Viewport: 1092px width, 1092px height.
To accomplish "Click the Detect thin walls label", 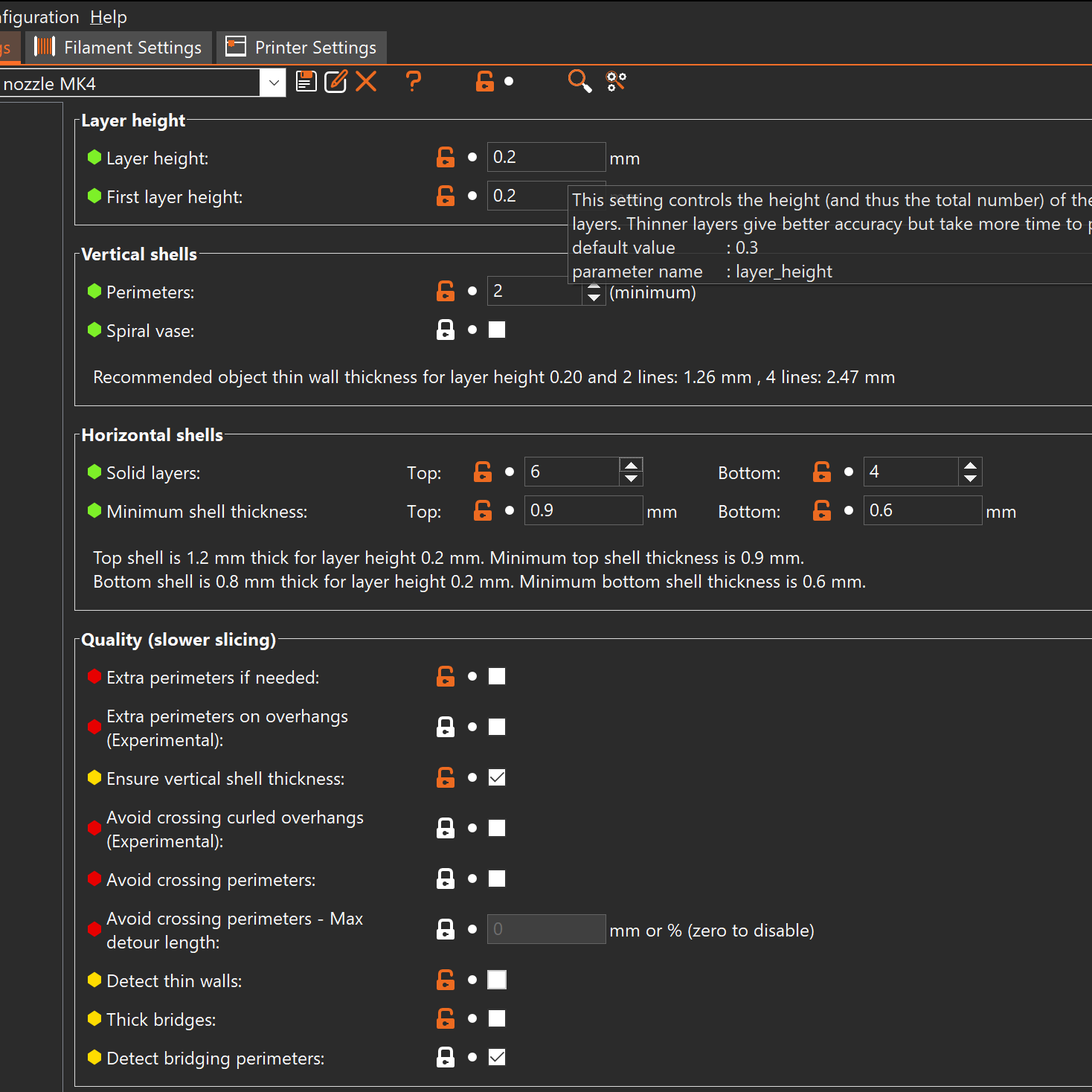I will (174, 981).
